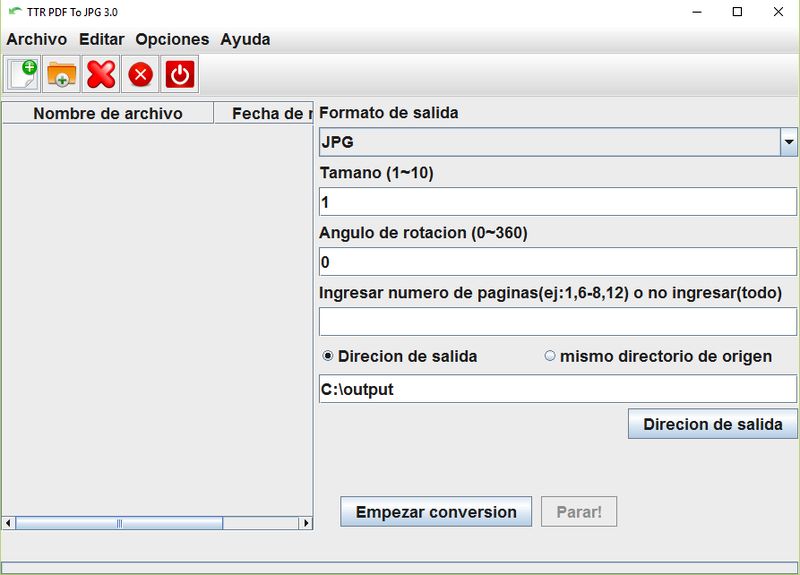Screen dimensions: 800x575
Task: Click the page numbers input field
Action: click(558, 321)
